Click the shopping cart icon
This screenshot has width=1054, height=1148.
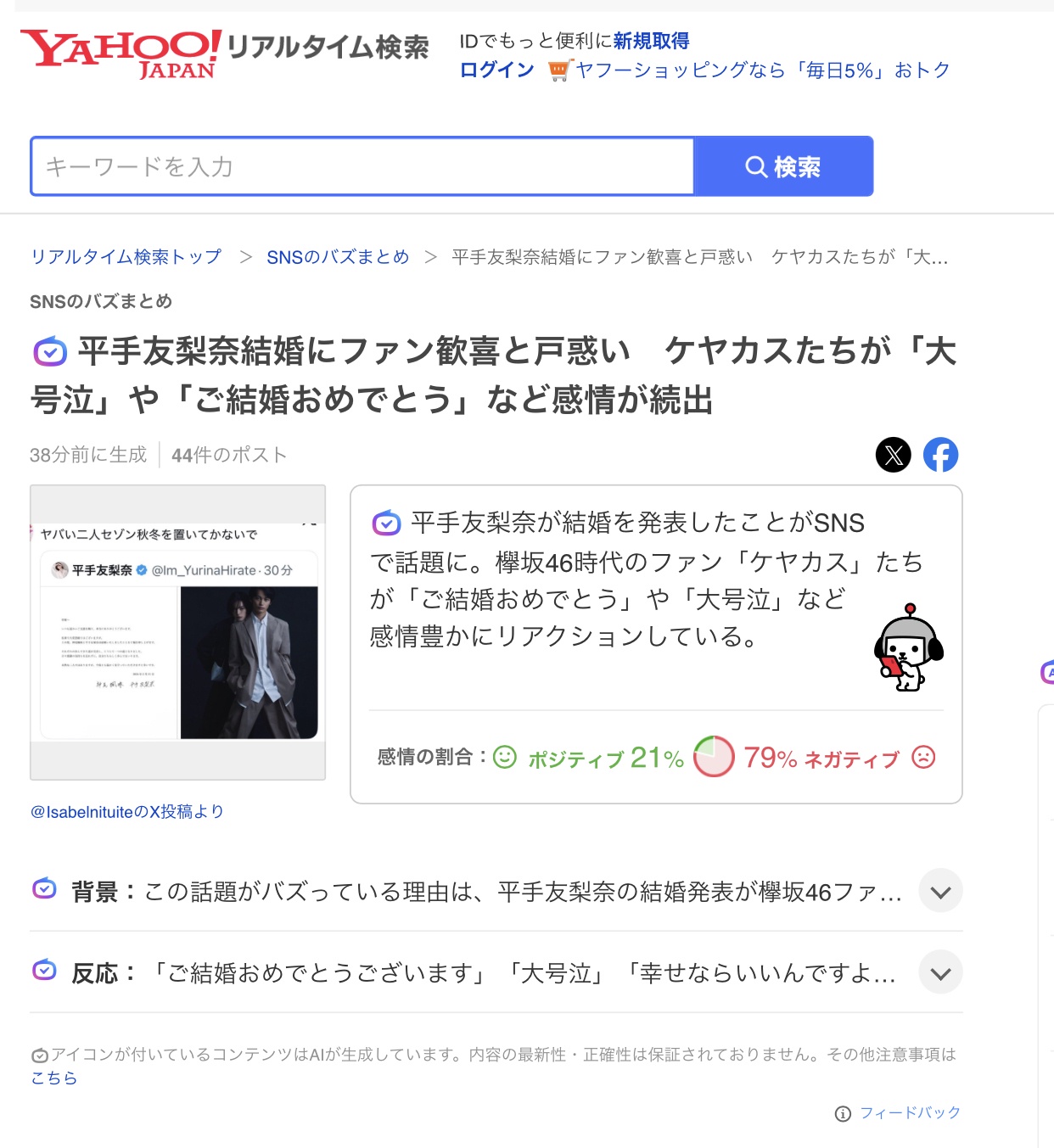pyautogui.click(x=558, y=70)
